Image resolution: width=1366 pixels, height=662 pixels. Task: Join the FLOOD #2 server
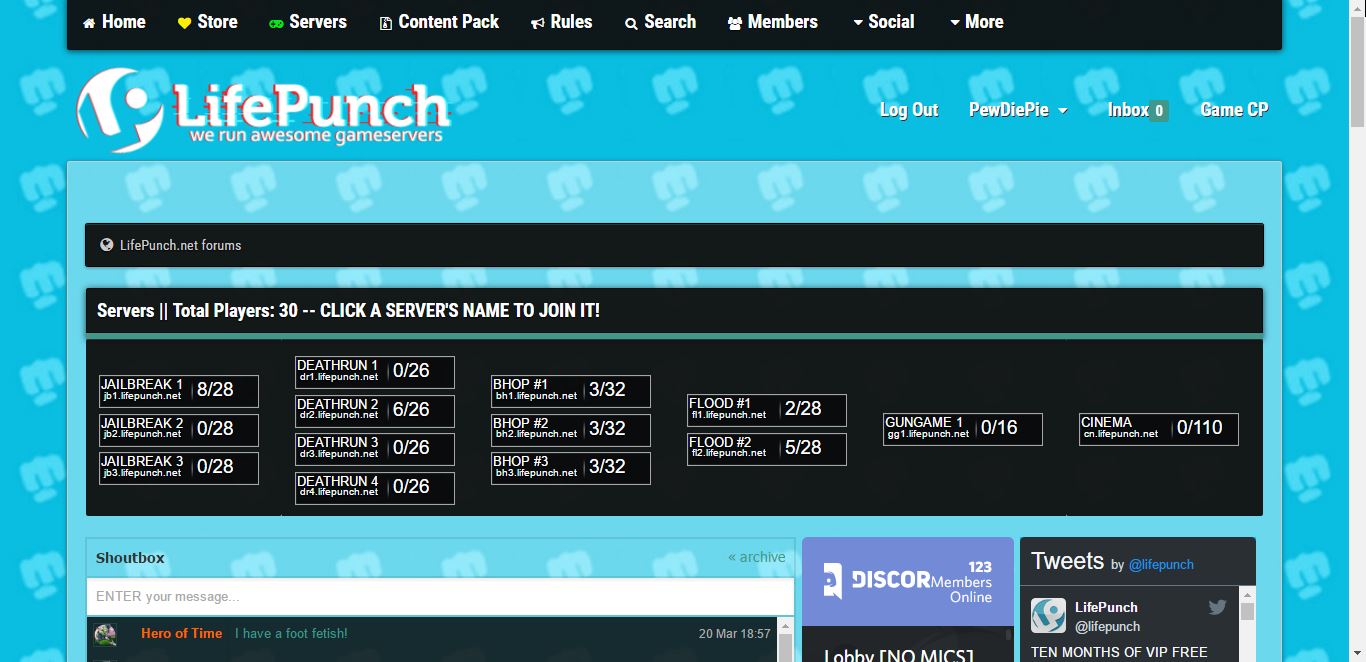720,442
